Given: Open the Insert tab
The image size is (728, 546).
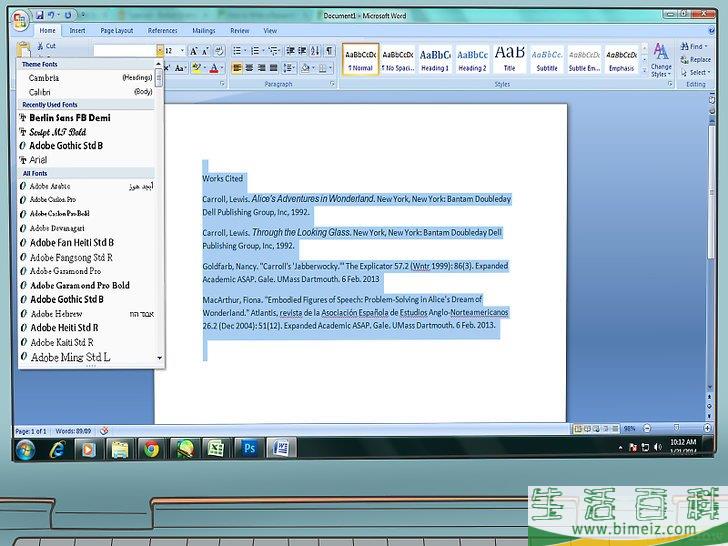Looking at the screenshot, I should click(77, 31).
